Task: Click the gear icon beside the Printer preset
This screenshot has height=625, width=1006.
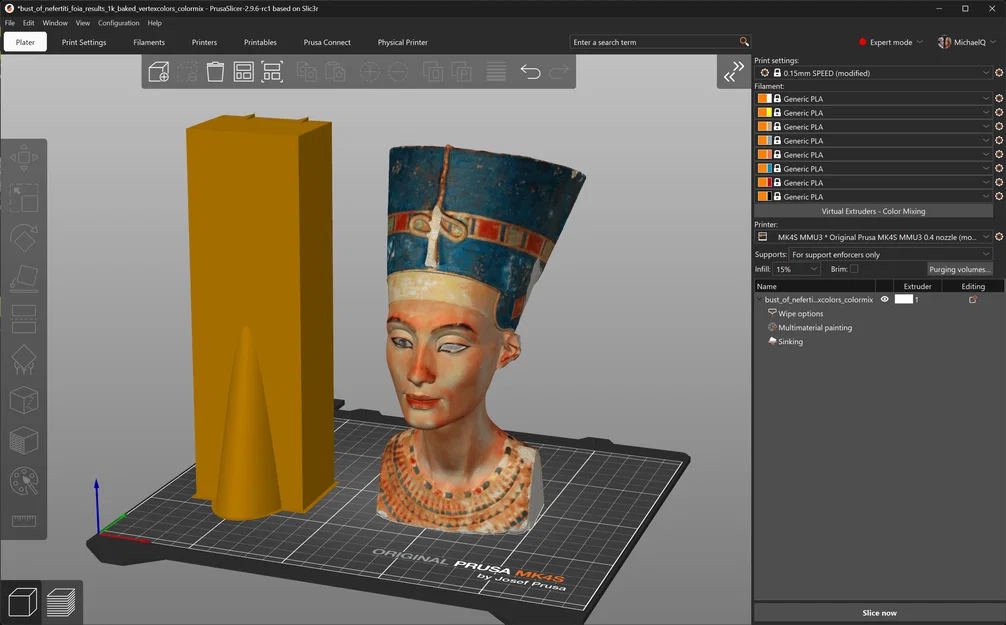Action: (999, 237)
